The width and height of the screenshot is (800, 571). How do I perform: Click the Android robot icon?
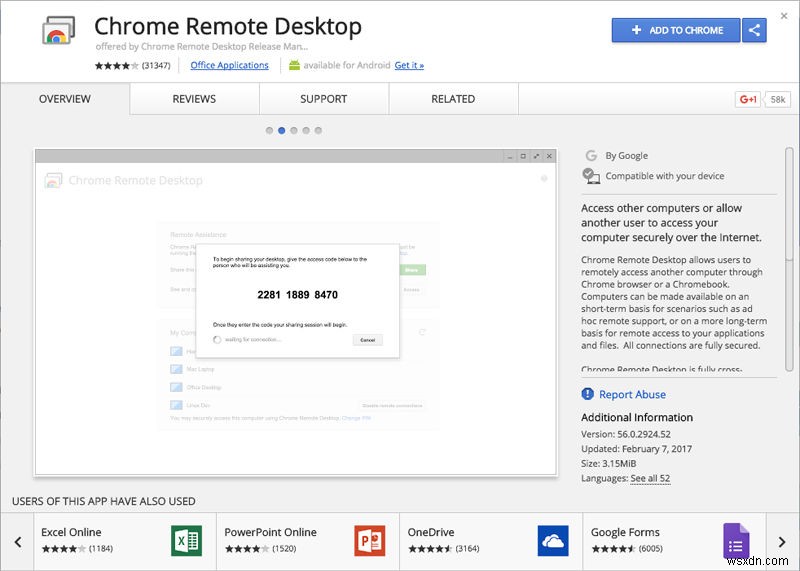click(x=294, y=65)
